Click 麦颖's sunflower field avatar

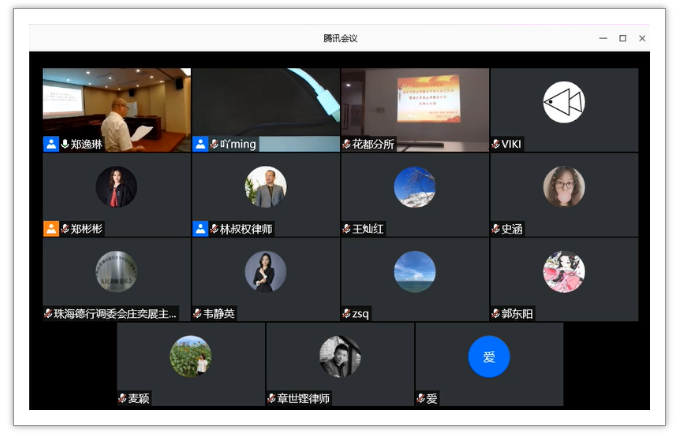[191, 356]
